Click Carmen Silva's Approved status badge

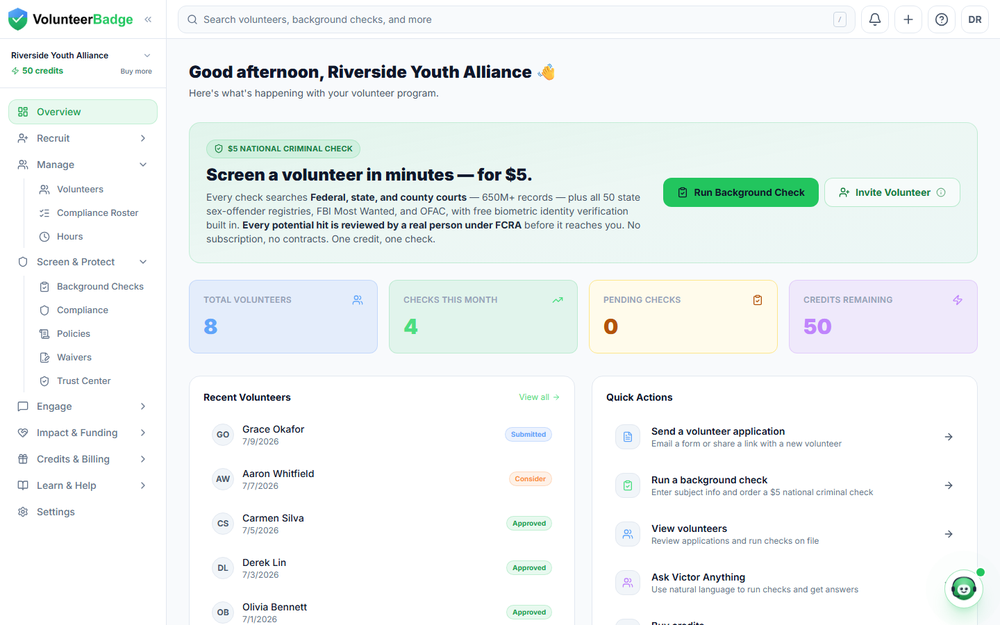click(x=529, y=524)
